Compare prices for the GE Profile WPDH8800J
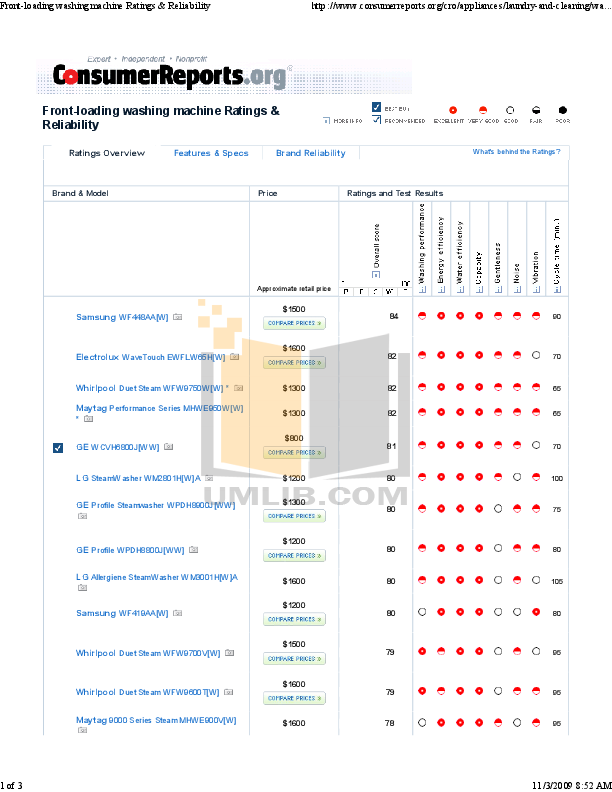 pos(294,556)
